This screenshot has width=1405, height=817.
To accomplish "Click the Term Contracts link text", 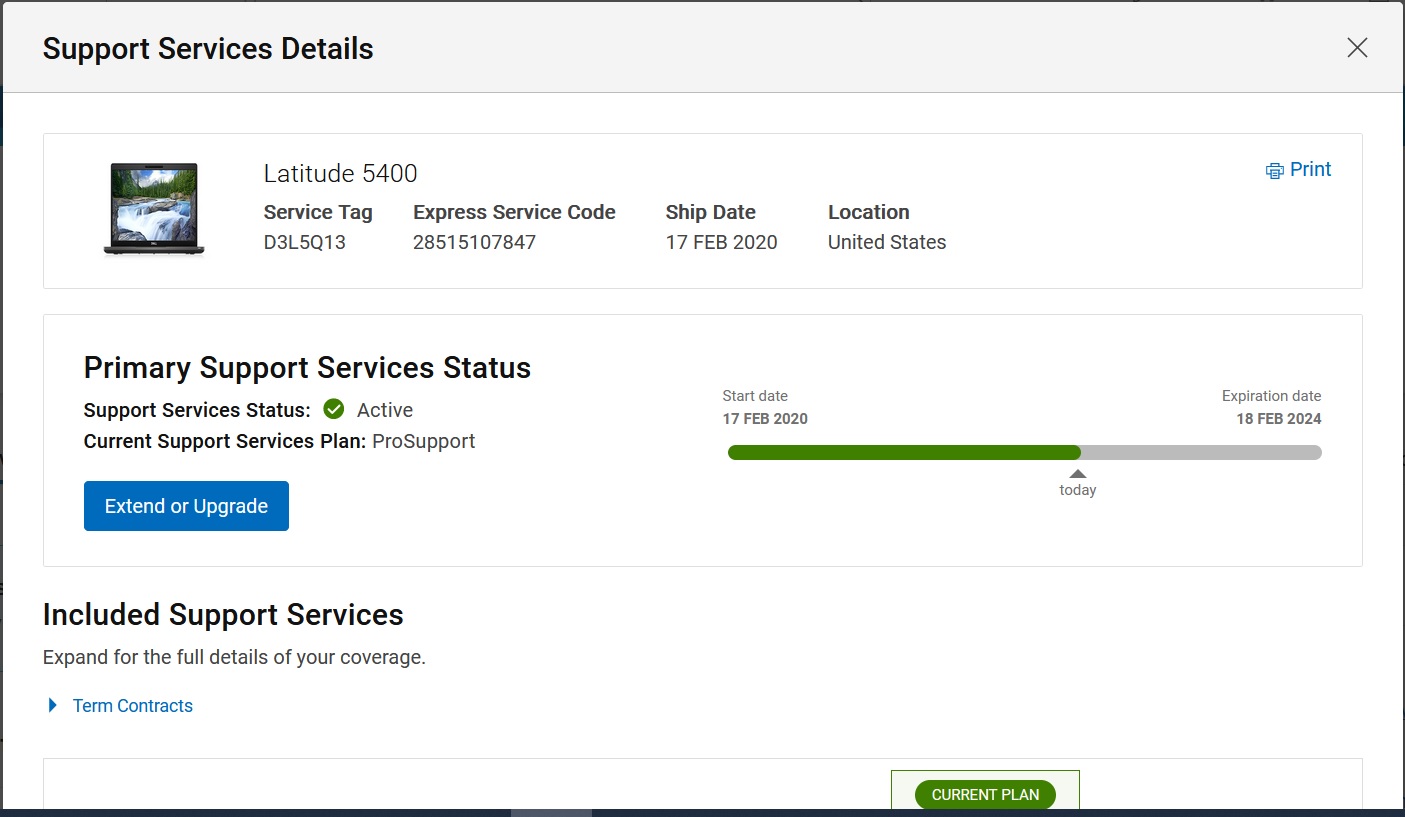I will coord(133,706).
